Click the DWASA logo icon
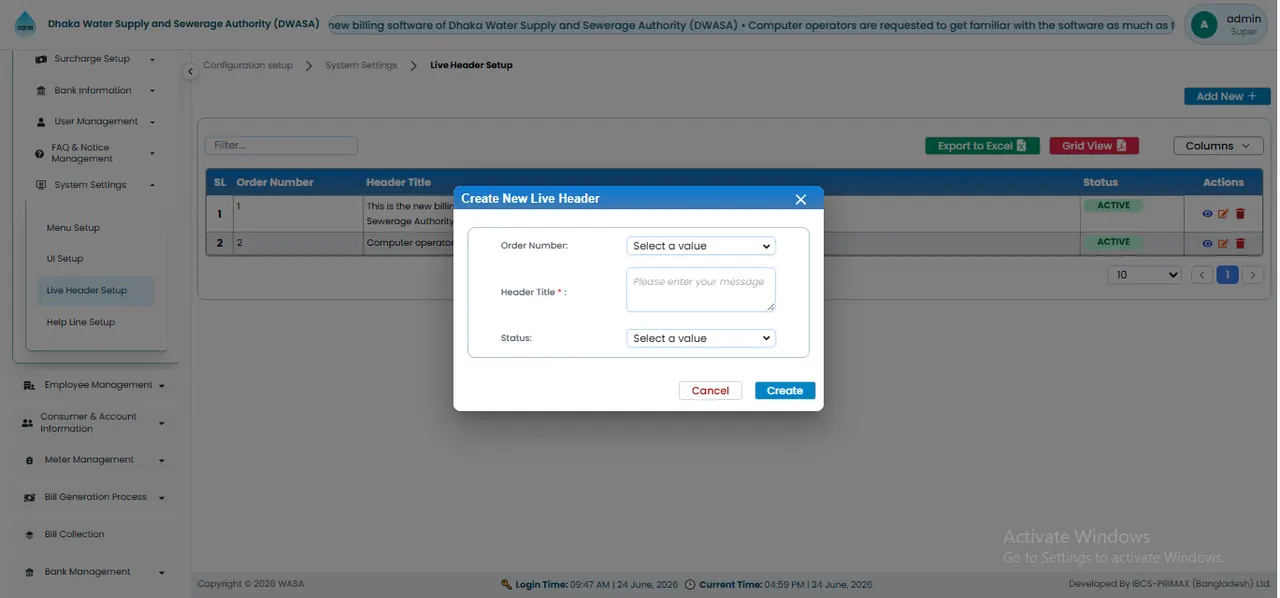Viewport: 1280px width, 598px height. (x=25, y=25)
